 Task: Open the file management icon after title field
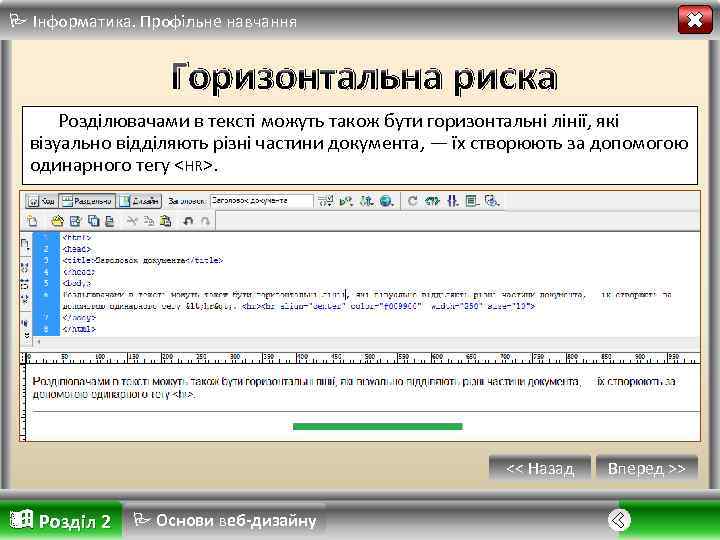(x=326, y=201)
